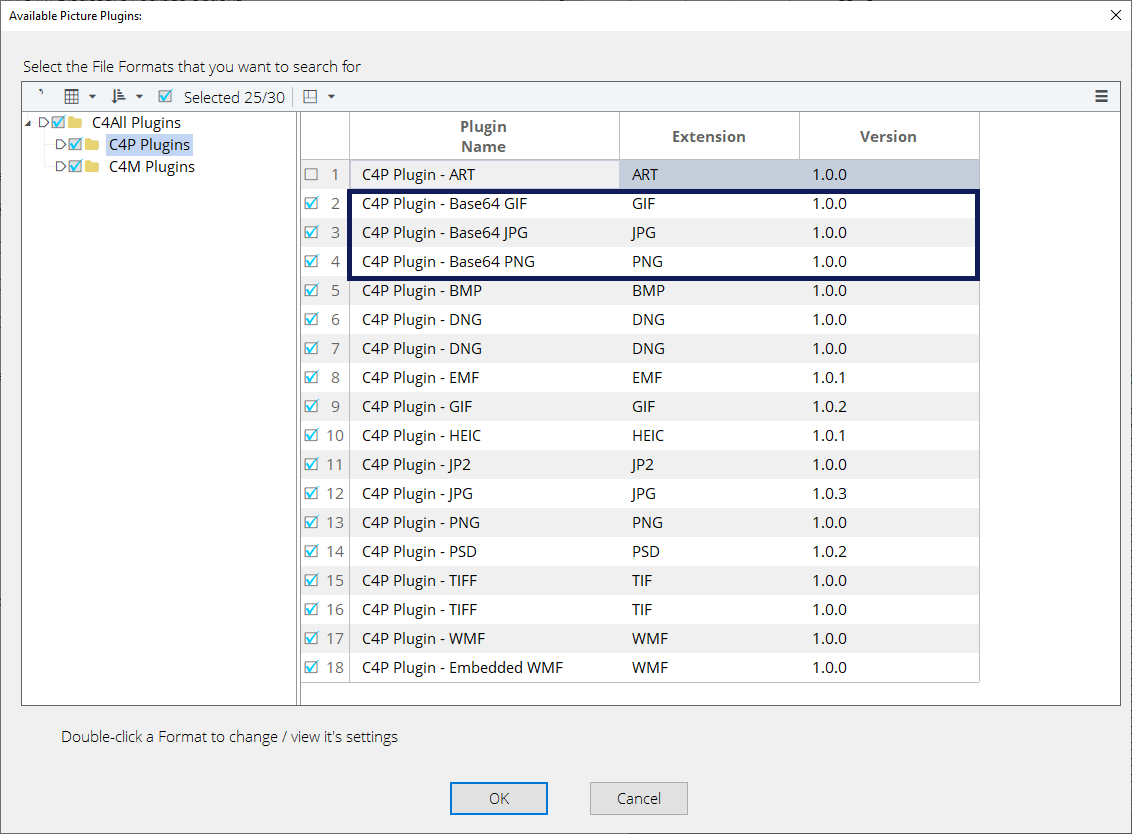Click the "Selected 25/30" toolbar label
The height and width of the screenshot is (834, 1132).
234,97
